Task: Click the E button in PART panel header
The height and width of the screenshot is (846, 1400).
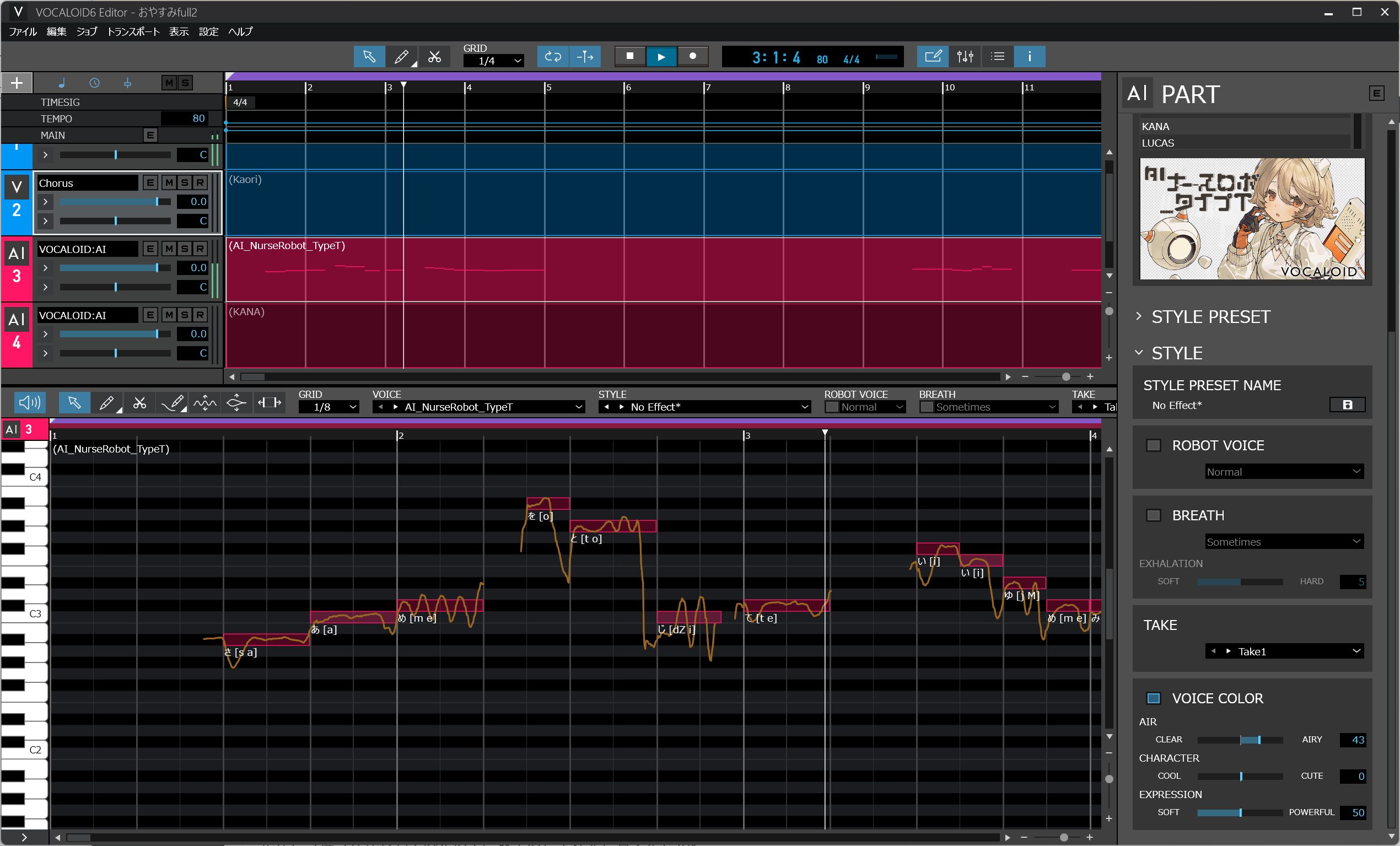Action: click(x=1377, y=94)
